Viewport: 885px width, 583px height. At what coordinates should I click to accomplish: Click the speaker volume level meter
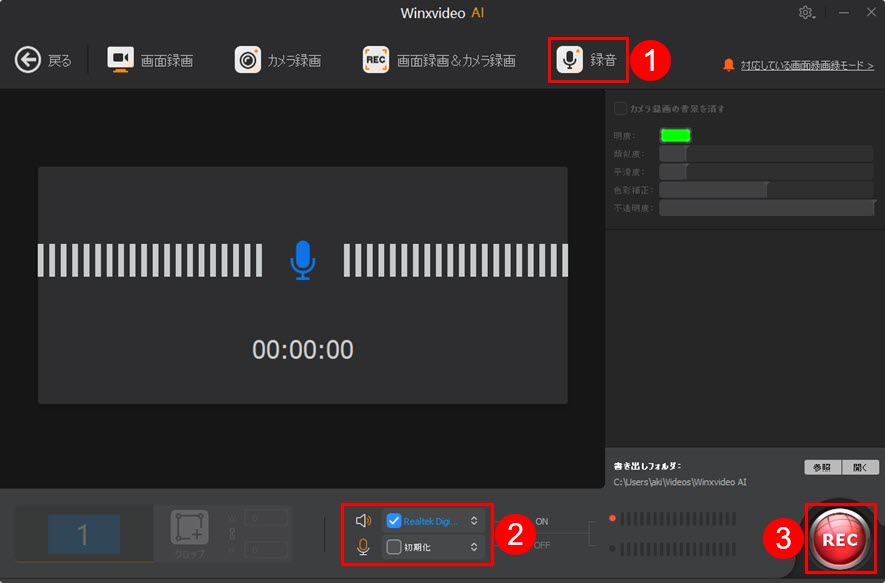678,518
